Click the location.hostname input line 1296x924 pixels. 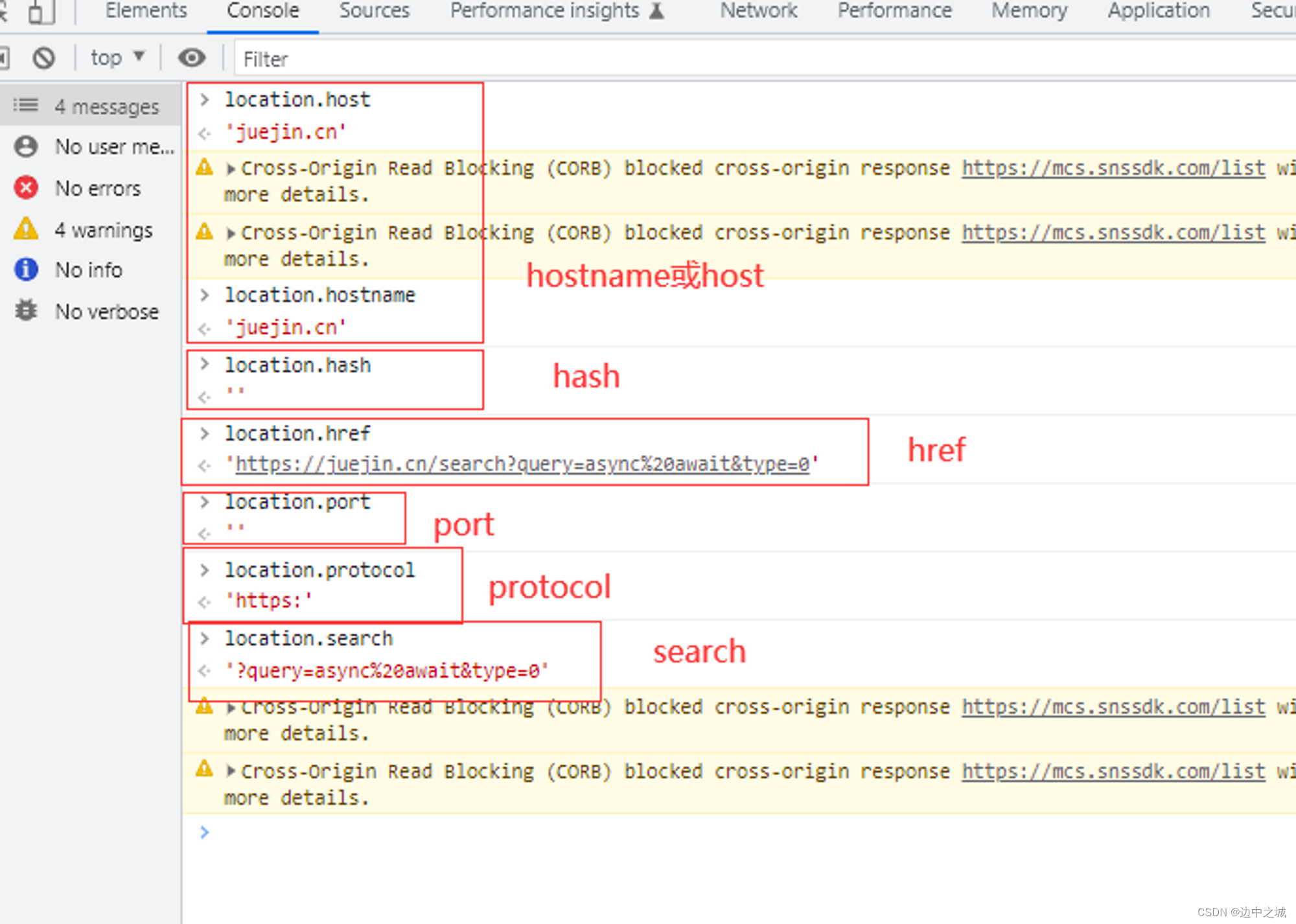(319, 295)
